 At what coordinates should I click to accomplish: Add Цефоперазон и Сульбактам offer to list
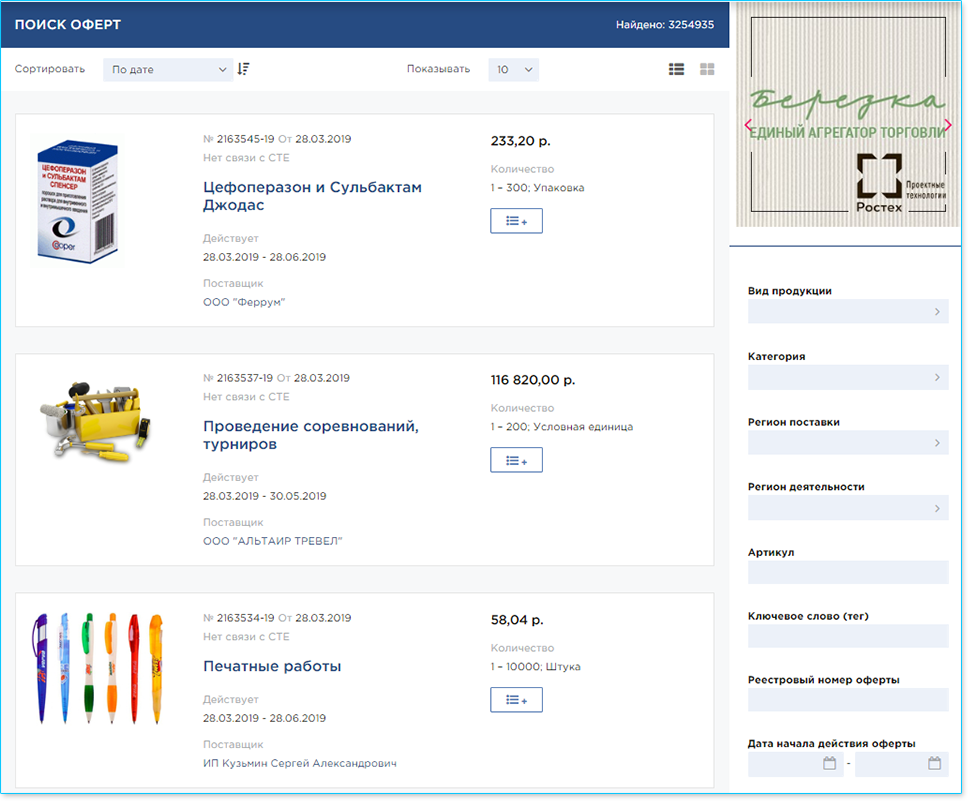(x=516, y=220)
